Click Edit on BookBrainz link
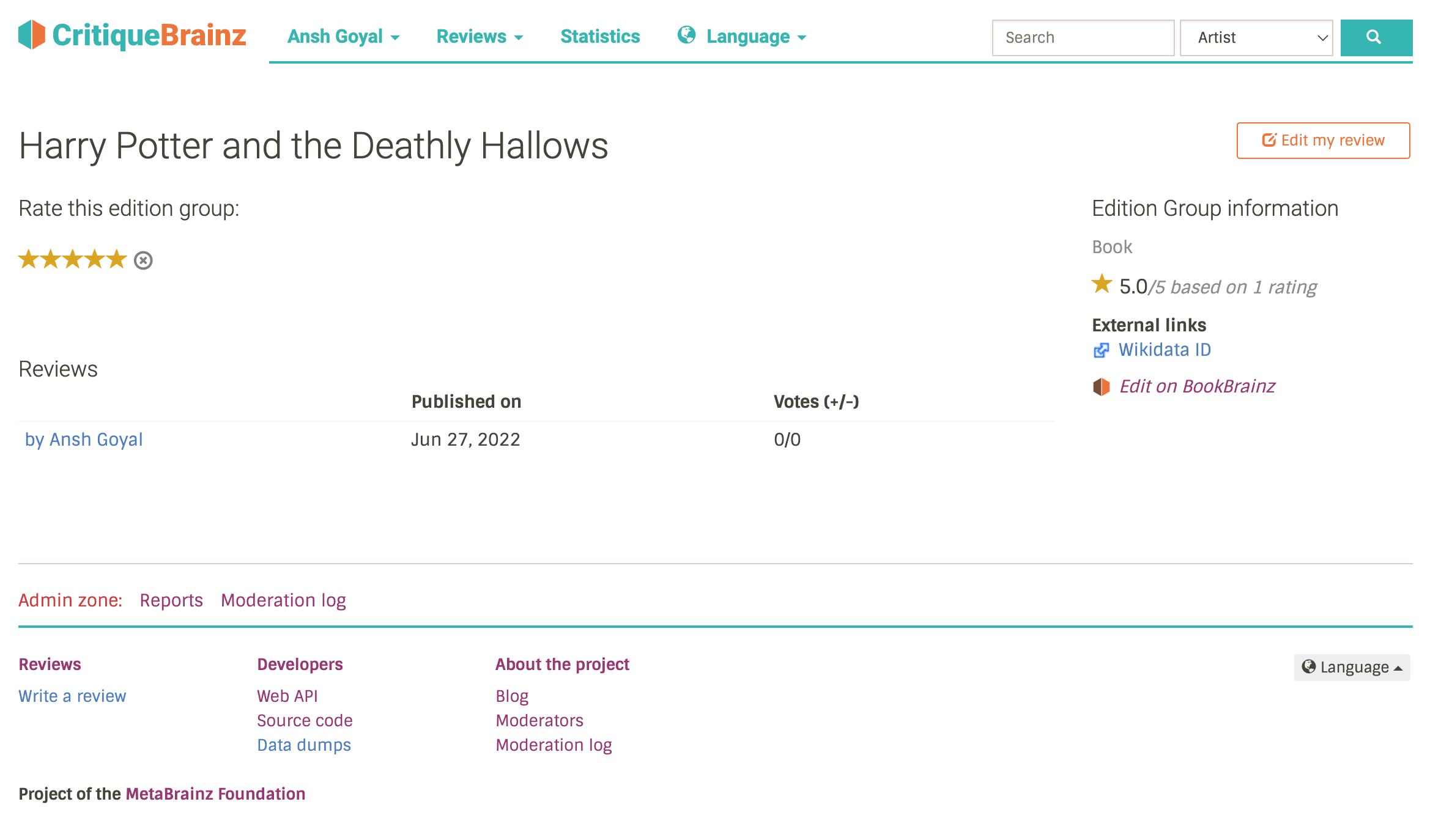This screenshot has height=840, width=1441. 1197,386
